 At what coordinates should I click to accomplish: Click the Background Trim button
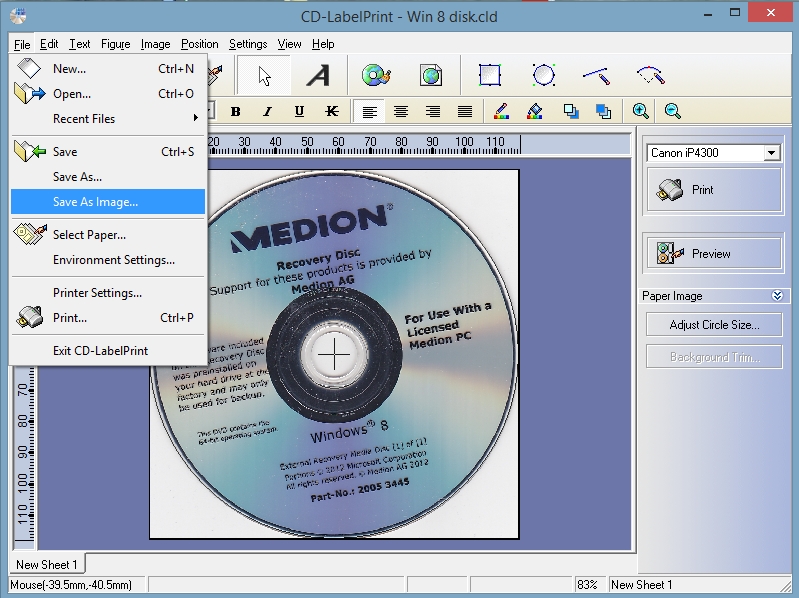point(714,357)
